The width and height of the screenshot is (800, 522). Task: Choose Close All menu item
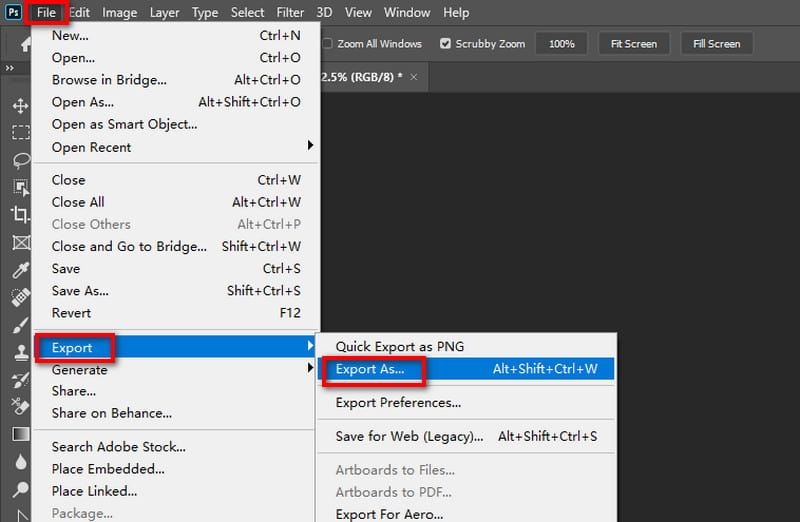click(176, 202)
